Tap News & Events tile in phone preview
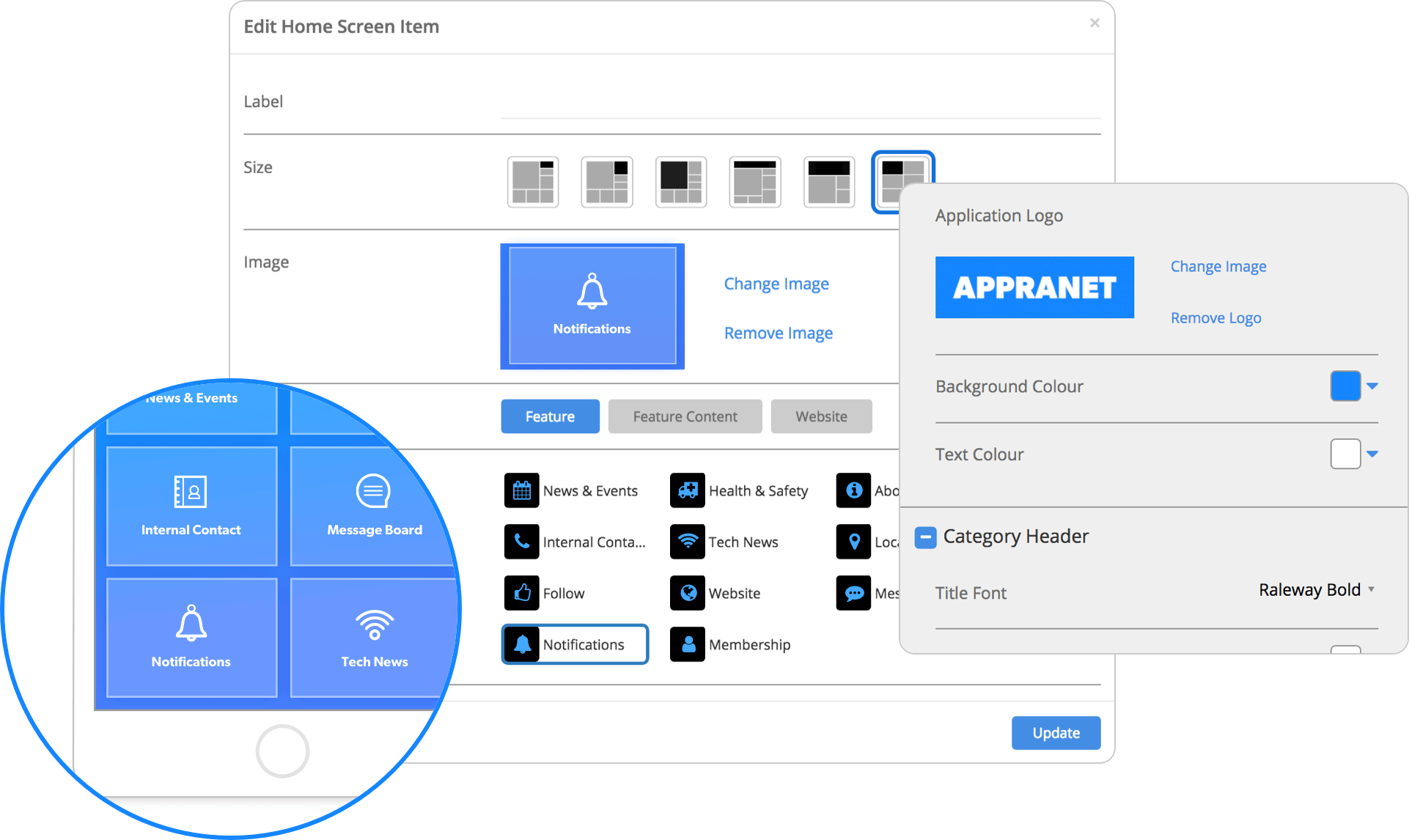1409x840 pixels. point(191,410)
